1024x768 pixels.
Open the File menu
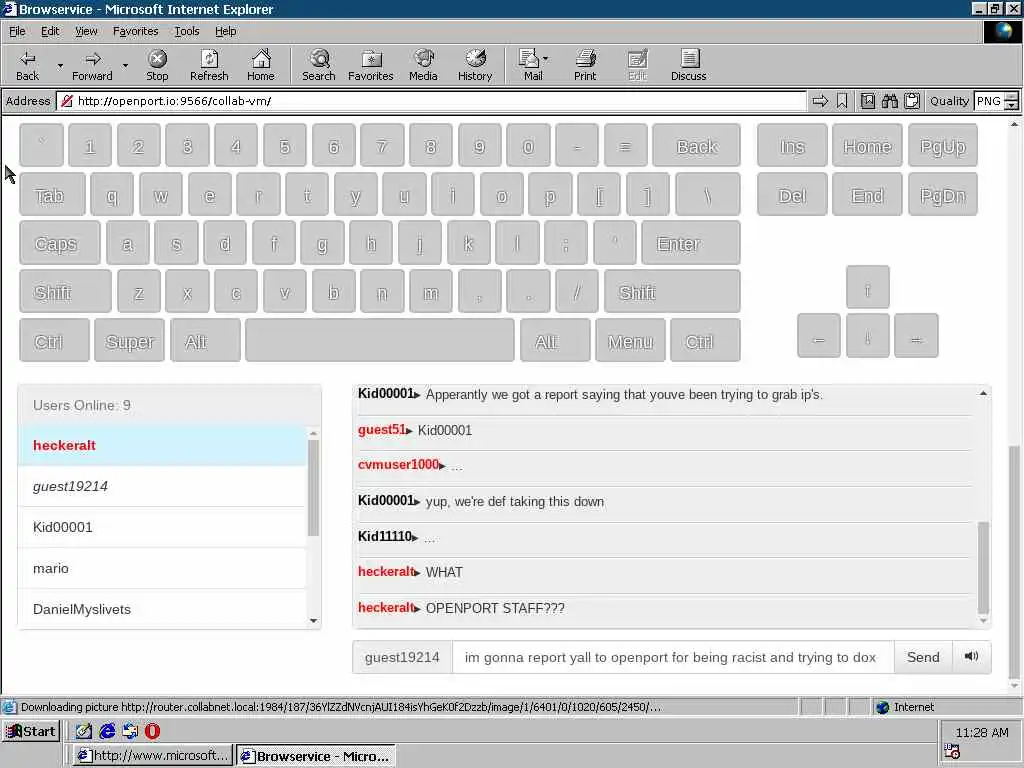[17, 31]
